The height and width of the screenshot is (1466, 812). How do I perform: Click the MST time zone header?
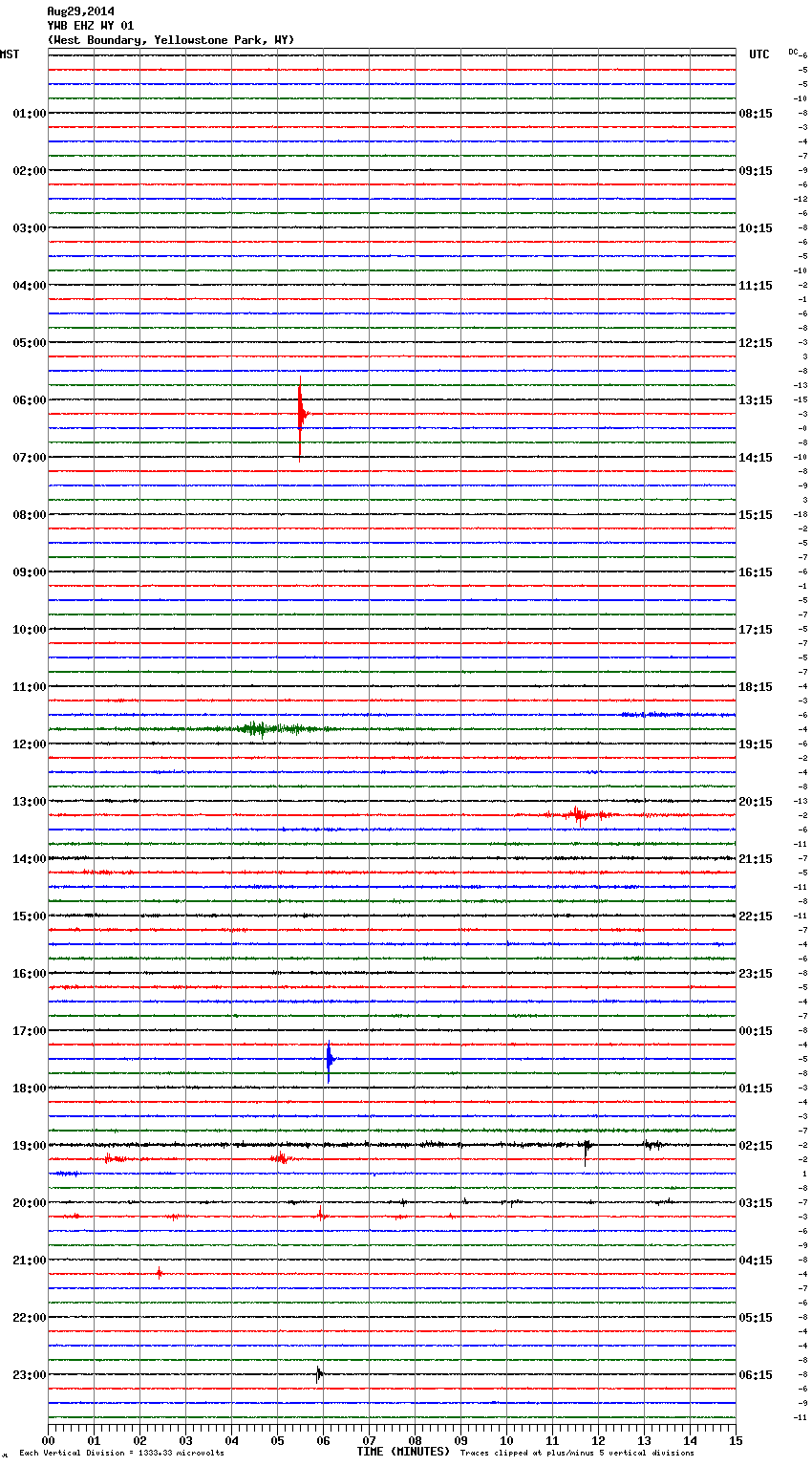click(x=10, y=54)
